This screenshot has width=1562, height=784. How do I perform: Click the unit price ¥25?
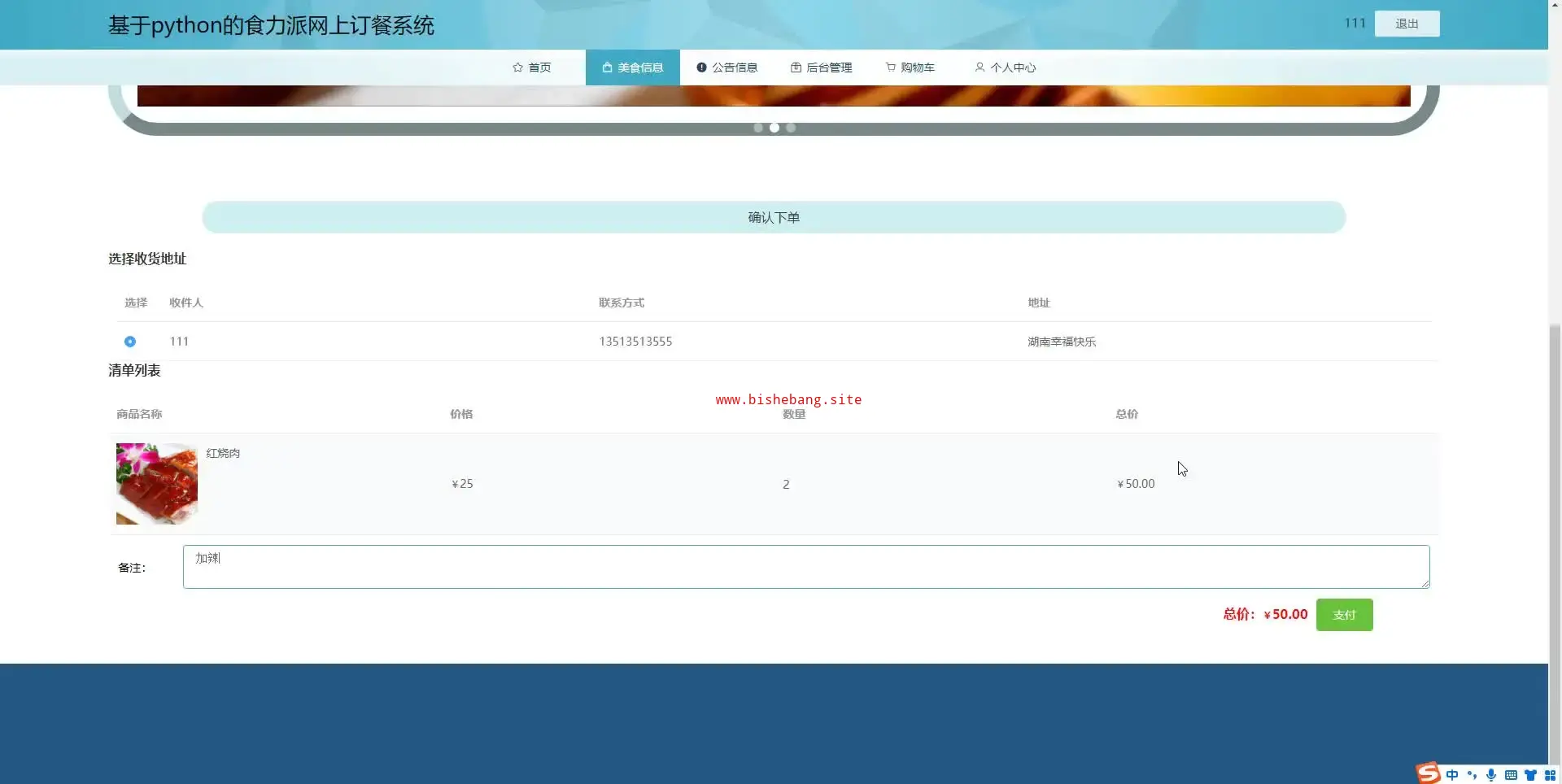(x=462, y=484)
